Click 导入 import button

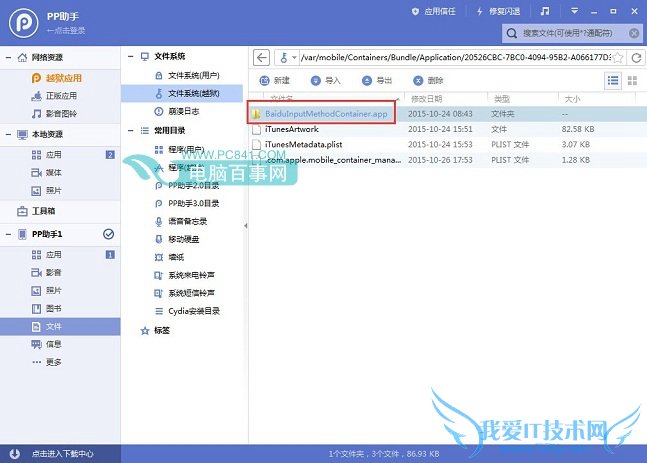[x=326, y=80]
